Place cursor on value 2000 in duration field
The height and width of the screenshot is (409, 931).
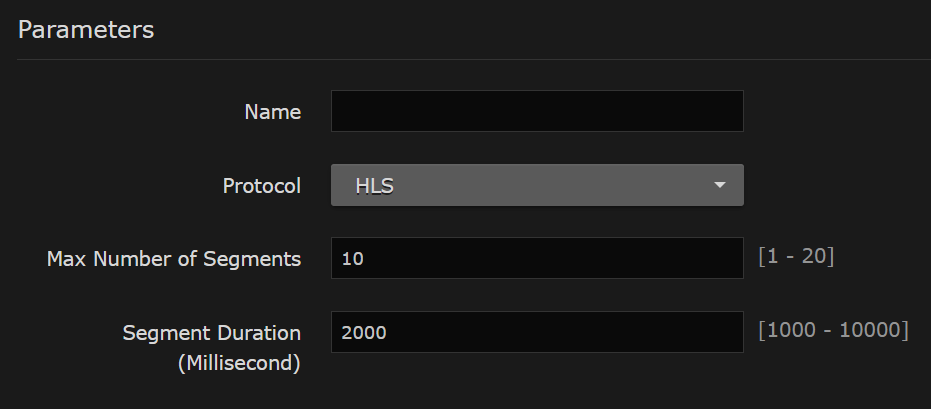tap(363, 333)
